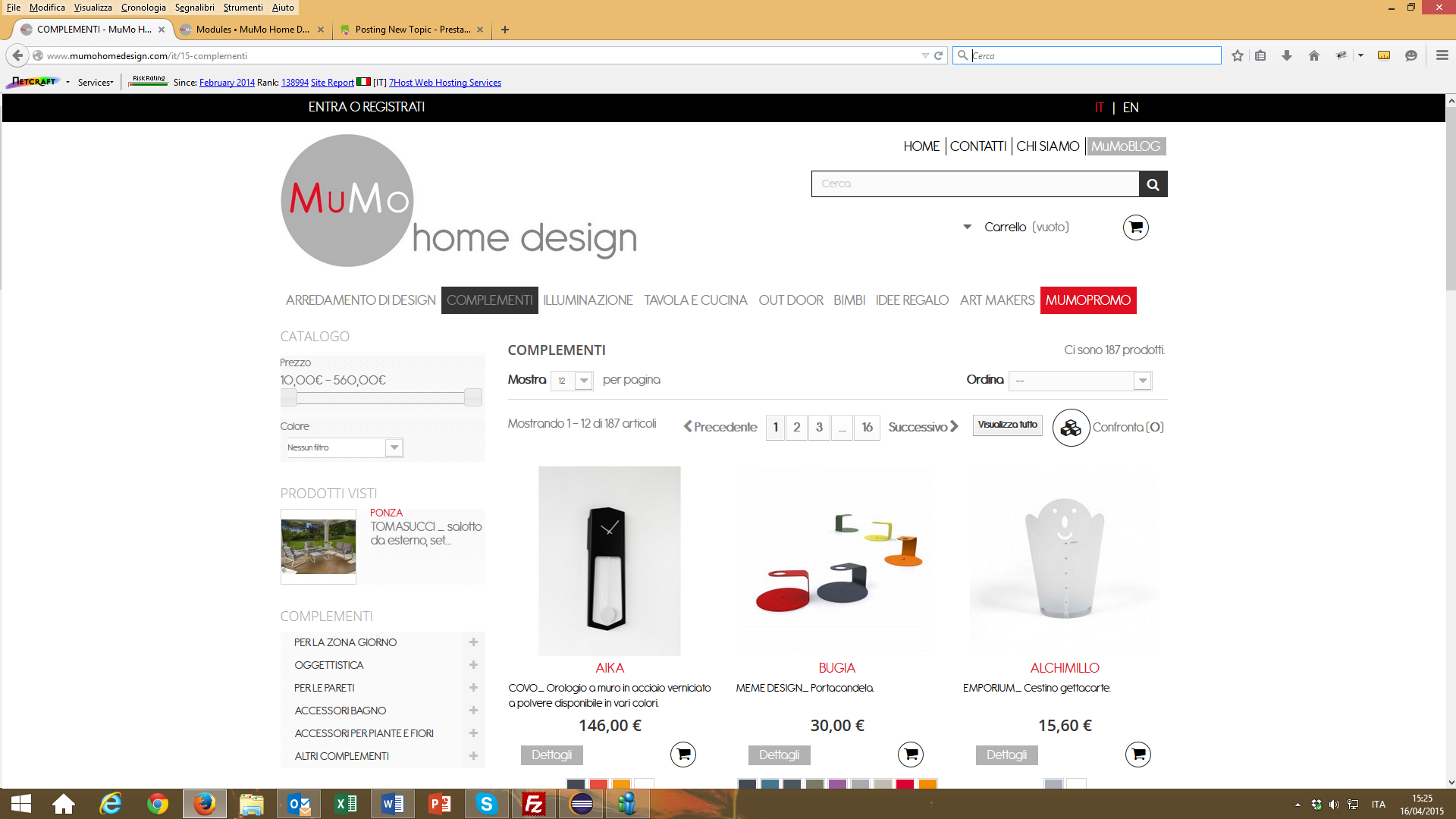Open the Colore filter dropdown

click(344, 447)
